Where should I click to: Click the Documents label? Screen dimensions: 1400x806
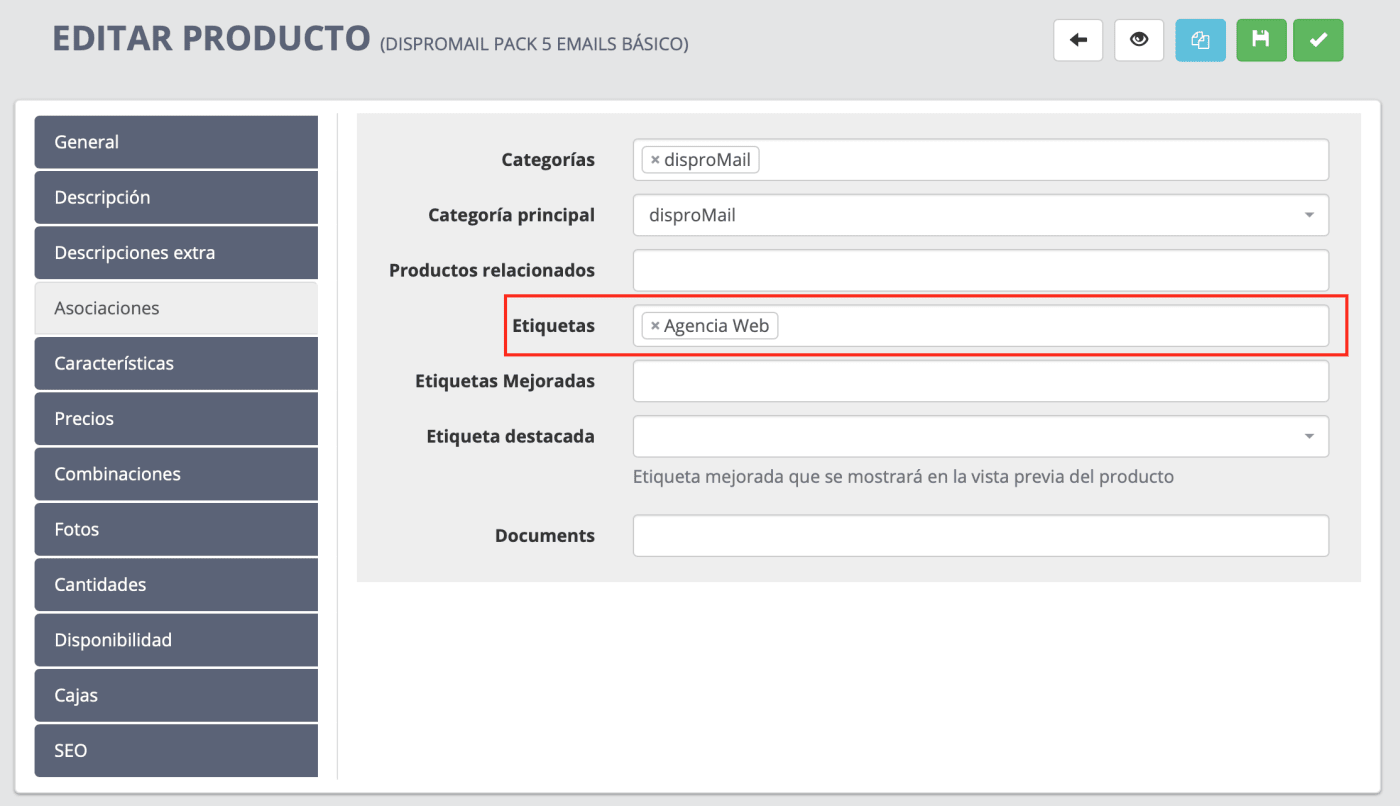(x=545, y=536)
